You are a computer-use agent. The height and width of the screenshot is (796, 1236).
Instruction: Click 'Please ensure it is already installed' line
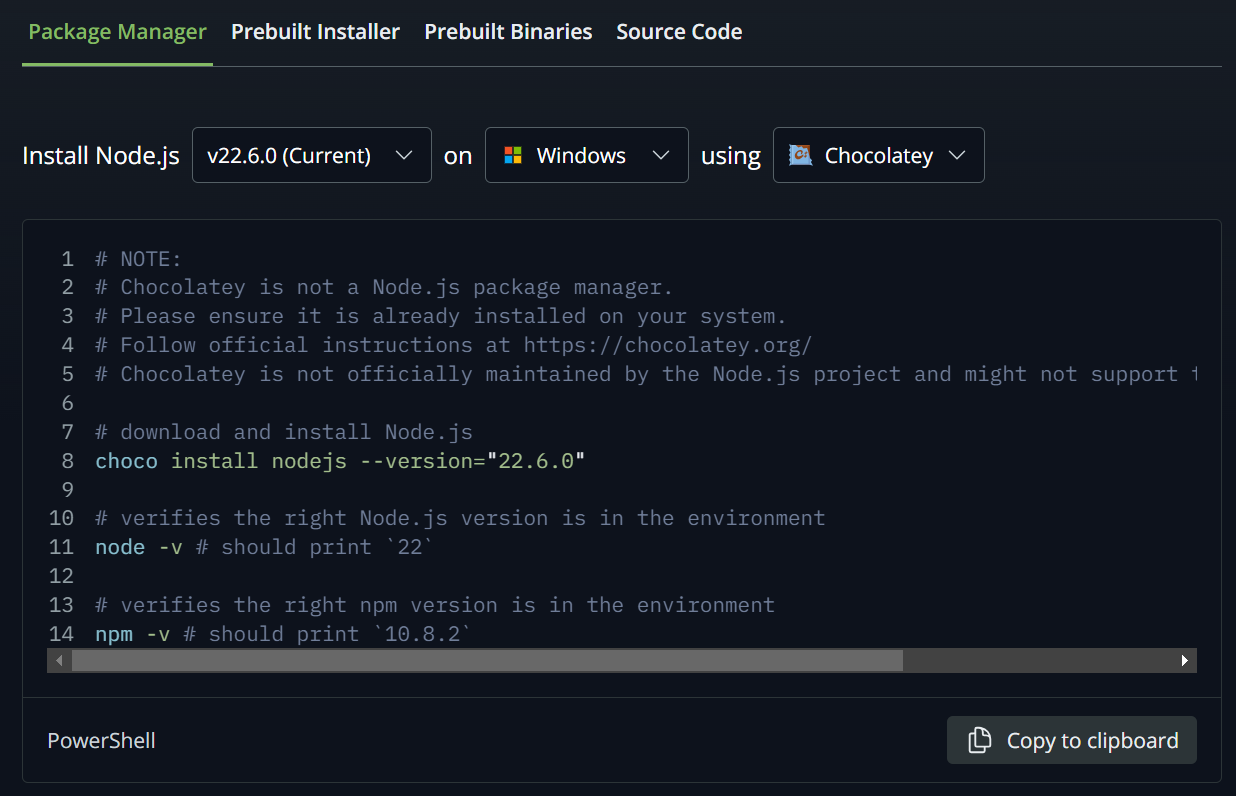441,316
